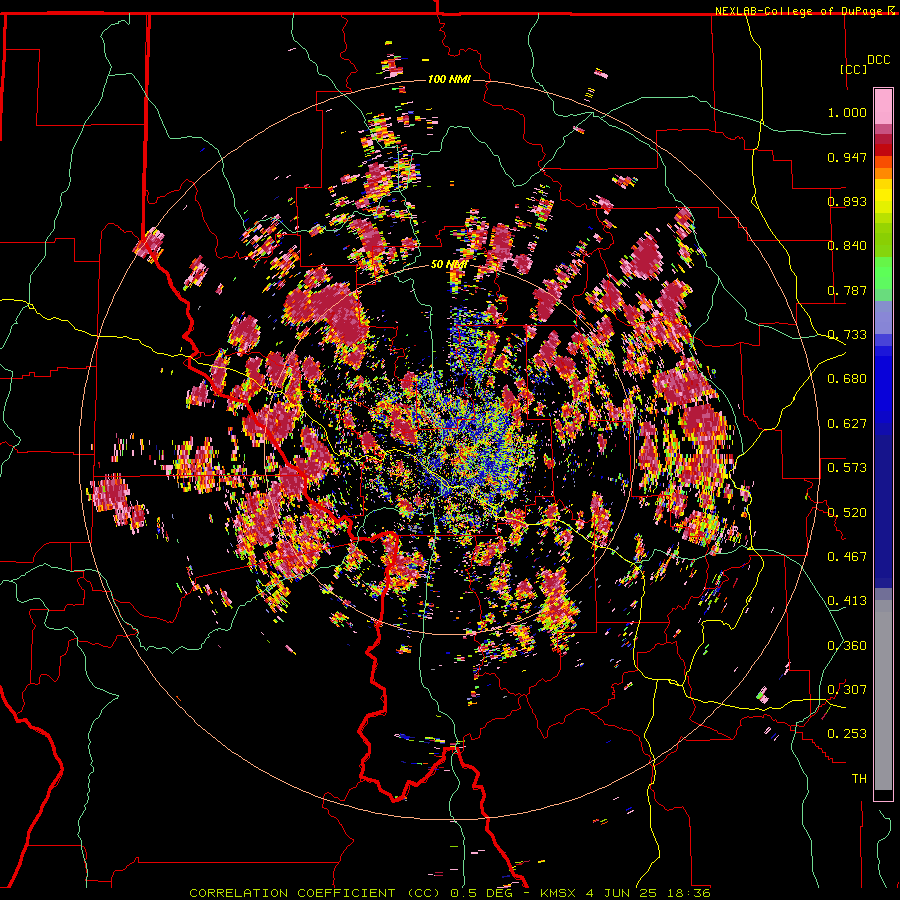Click the 0.947 scale value
900x900 pixels.
[847, 157]
